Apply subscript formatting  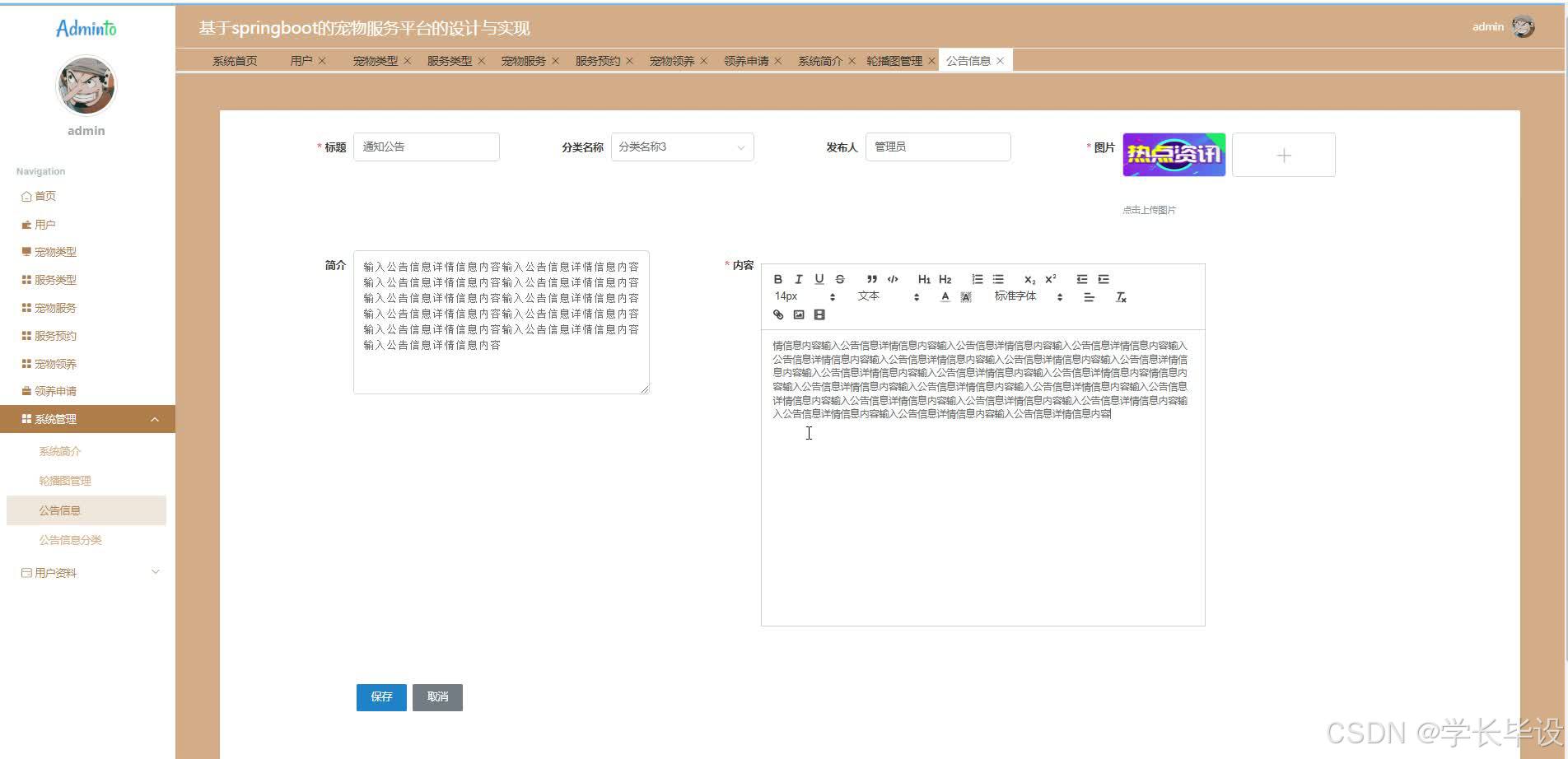pos(1029,279)
